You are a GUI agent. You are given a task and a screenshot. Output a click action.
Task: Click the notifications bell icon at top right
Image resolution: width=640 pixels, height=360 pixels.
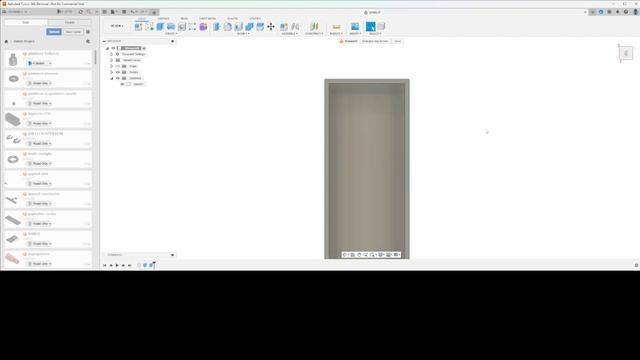[x=618, y=12]
